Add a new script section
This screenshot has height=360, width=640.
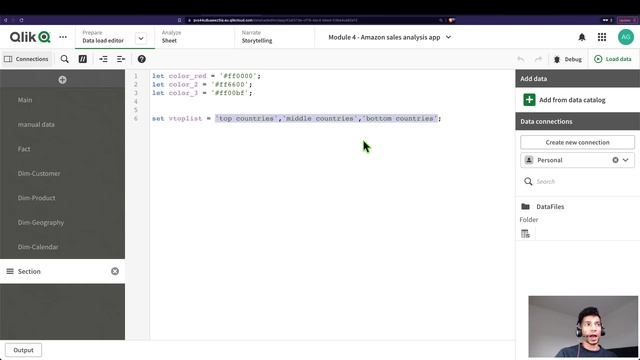(62, 80)
